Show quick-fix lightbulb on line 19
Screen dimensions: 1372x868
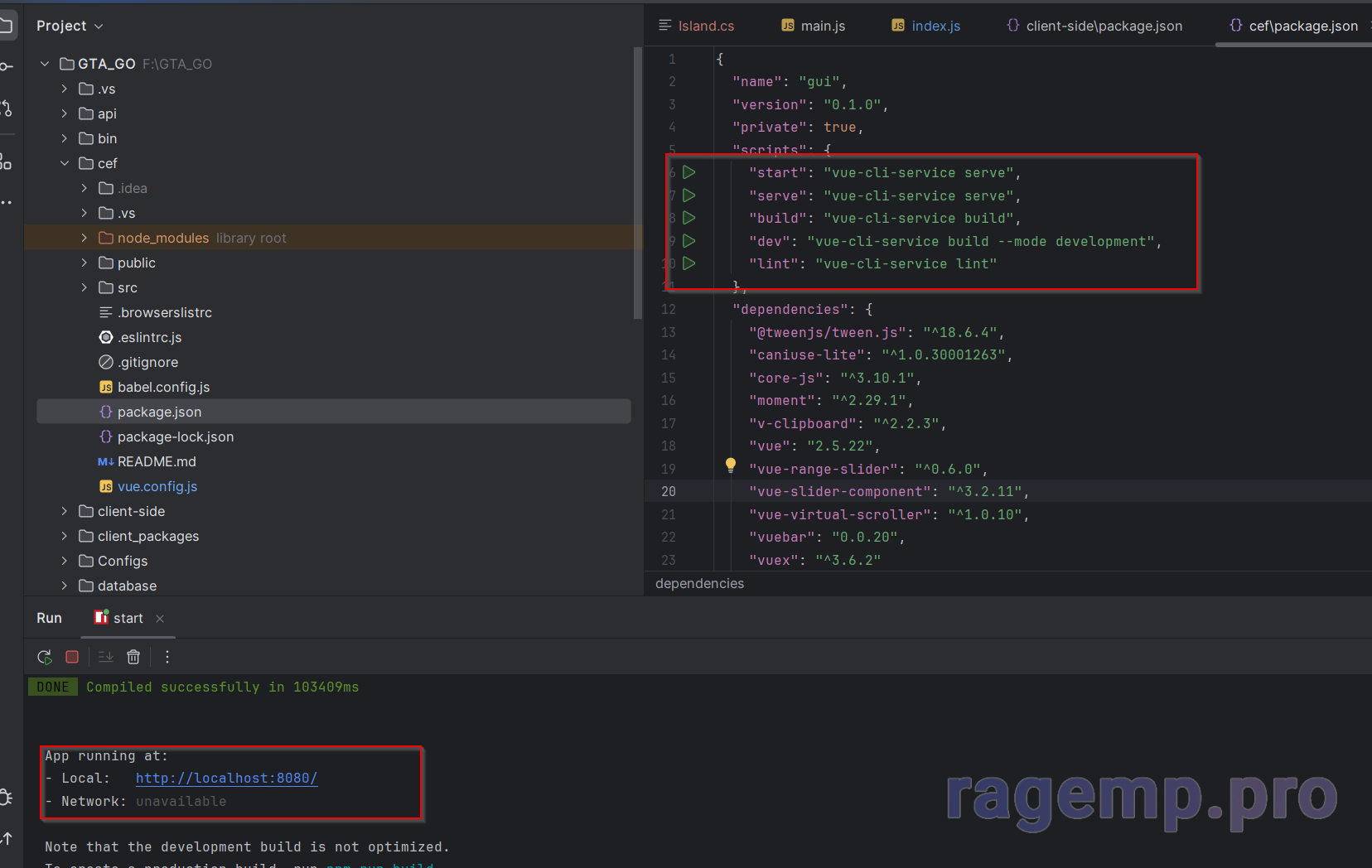[x=731, y=465]
